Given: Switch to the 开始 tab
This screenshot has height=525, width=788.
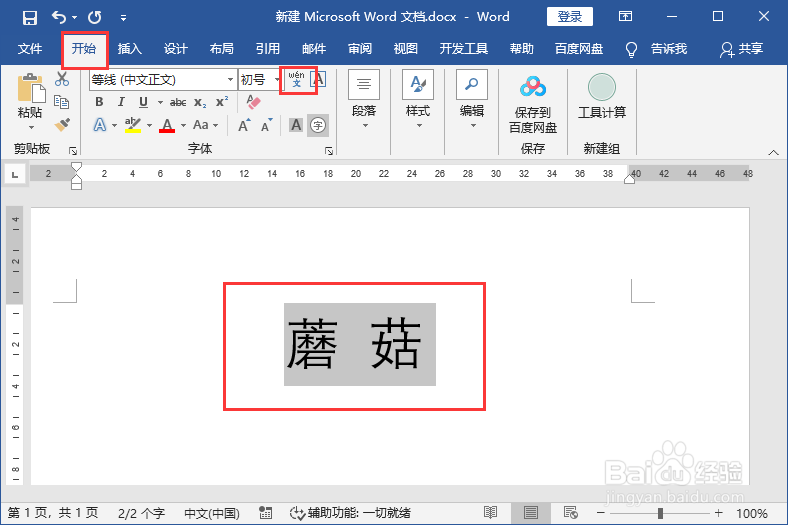Looking at the screenshot, I should point(83,49).
